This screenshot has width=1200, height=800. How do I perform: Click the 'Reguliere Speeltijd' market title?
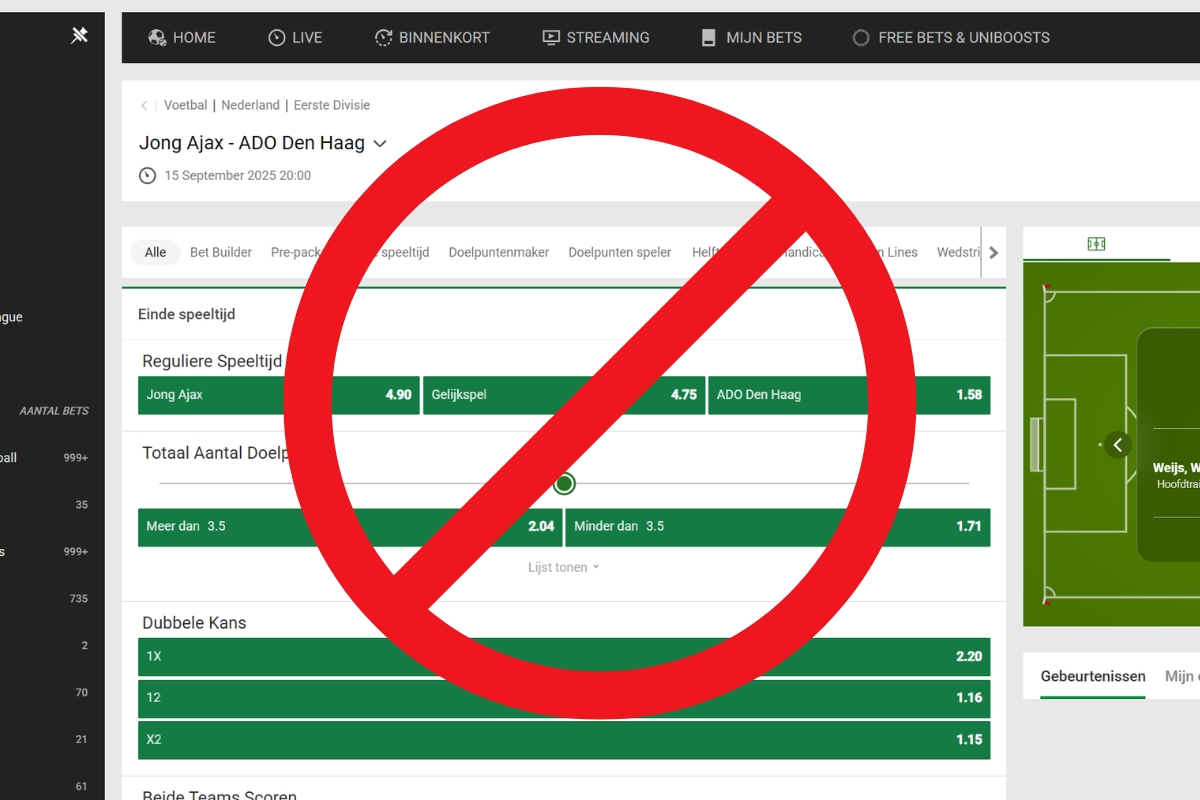pos(212,361)
